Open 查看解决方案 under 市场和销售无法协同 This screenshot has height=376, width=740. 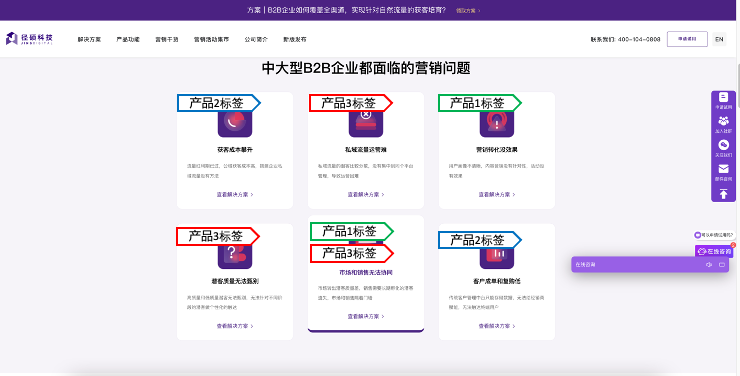click(x=366, y=317)
